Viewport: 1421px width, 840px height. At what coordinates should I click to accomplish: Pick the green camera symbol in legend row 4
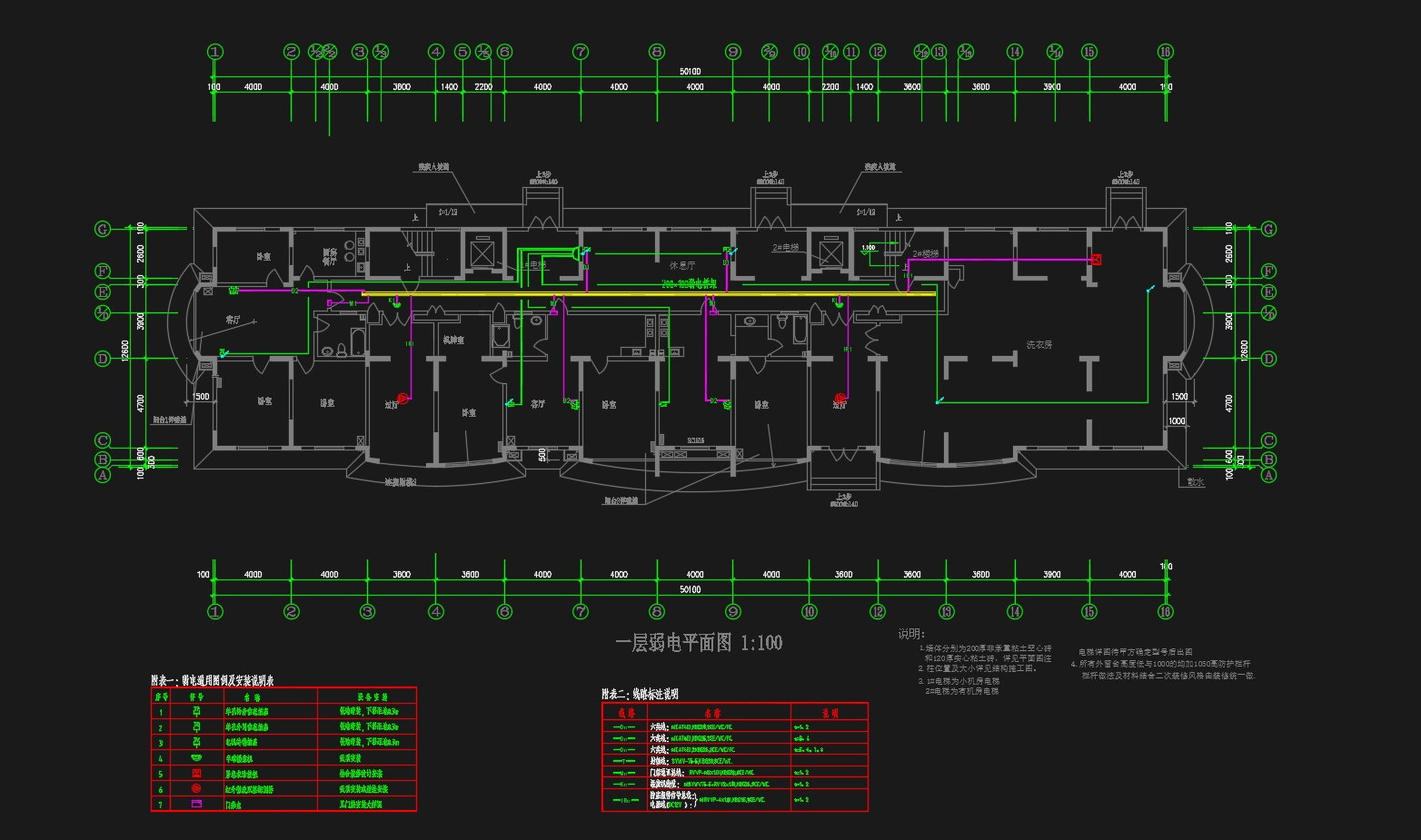point(196,757)
